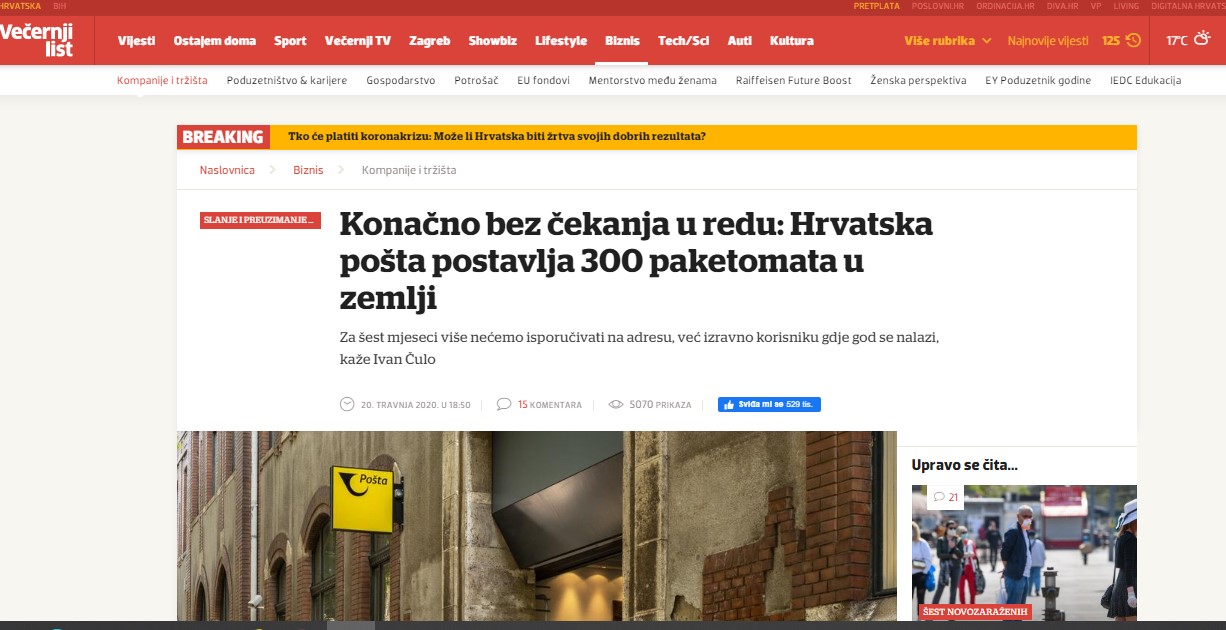Click the Facebook 'Sviđa mi se' like button

pyautogui.click(x=769, y=405)
